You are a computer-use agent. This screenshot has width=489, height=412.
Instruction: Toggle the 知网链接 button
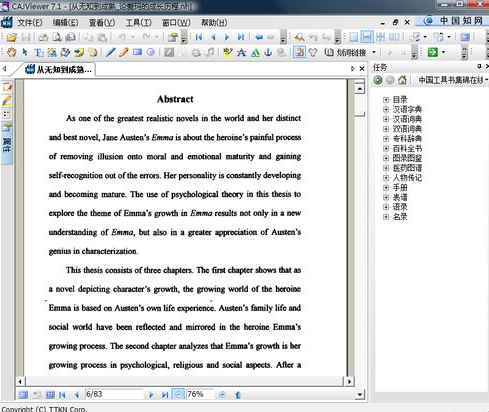click(x=346, y=53)
